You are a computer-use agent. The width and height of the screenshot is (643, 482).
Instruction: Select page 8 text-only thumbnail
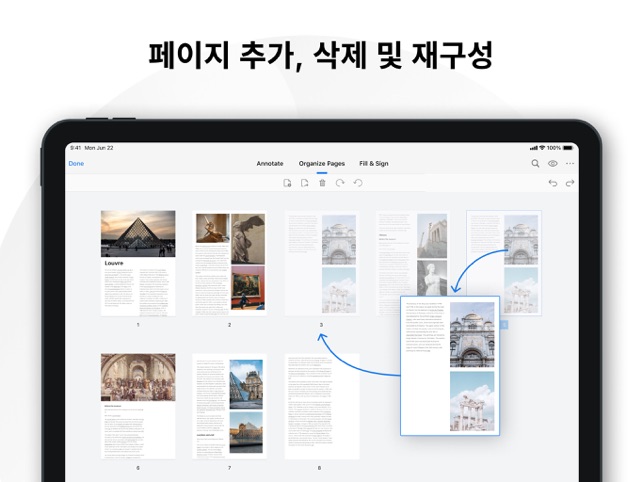coord(322,406)
